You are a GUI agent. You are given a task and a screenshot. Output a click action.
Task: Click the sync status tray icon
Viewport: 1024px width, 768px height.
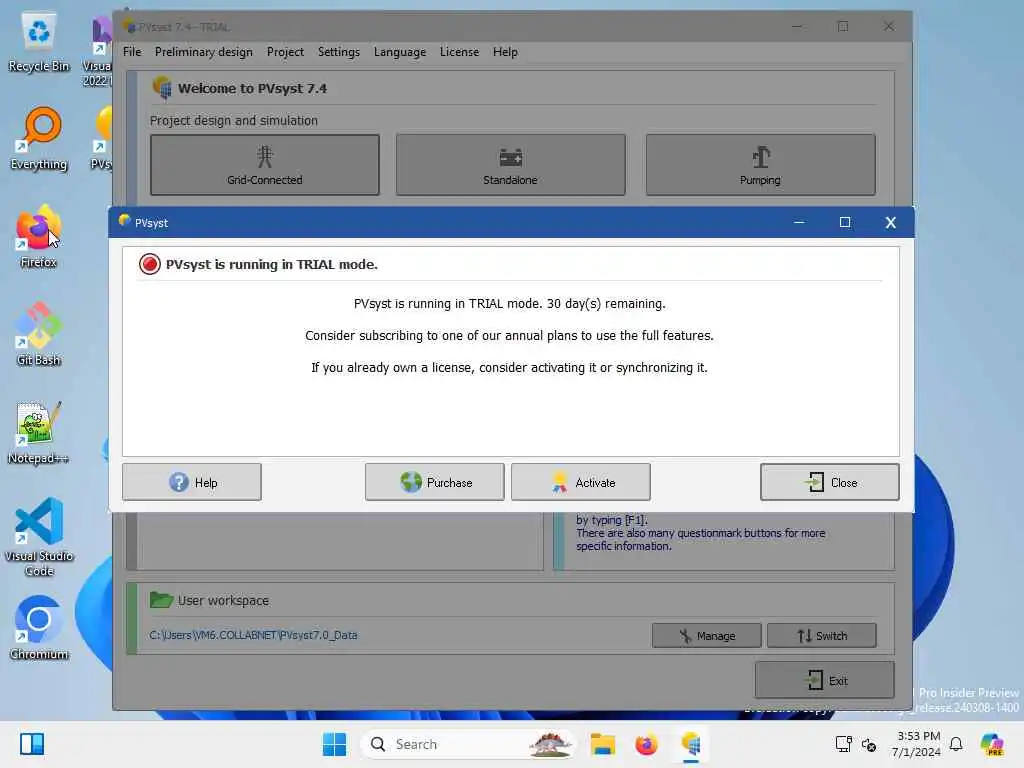[x=869, y=744]
